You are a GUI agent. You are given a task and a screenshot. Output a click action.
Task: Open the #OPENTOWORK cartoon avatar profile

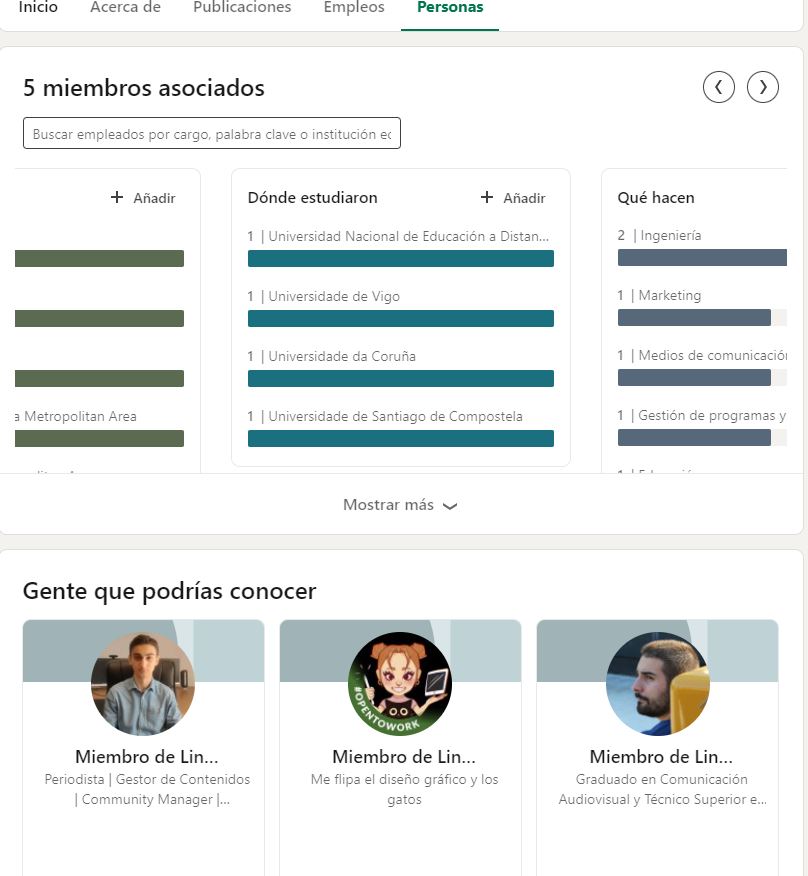[x=400, y=684]
